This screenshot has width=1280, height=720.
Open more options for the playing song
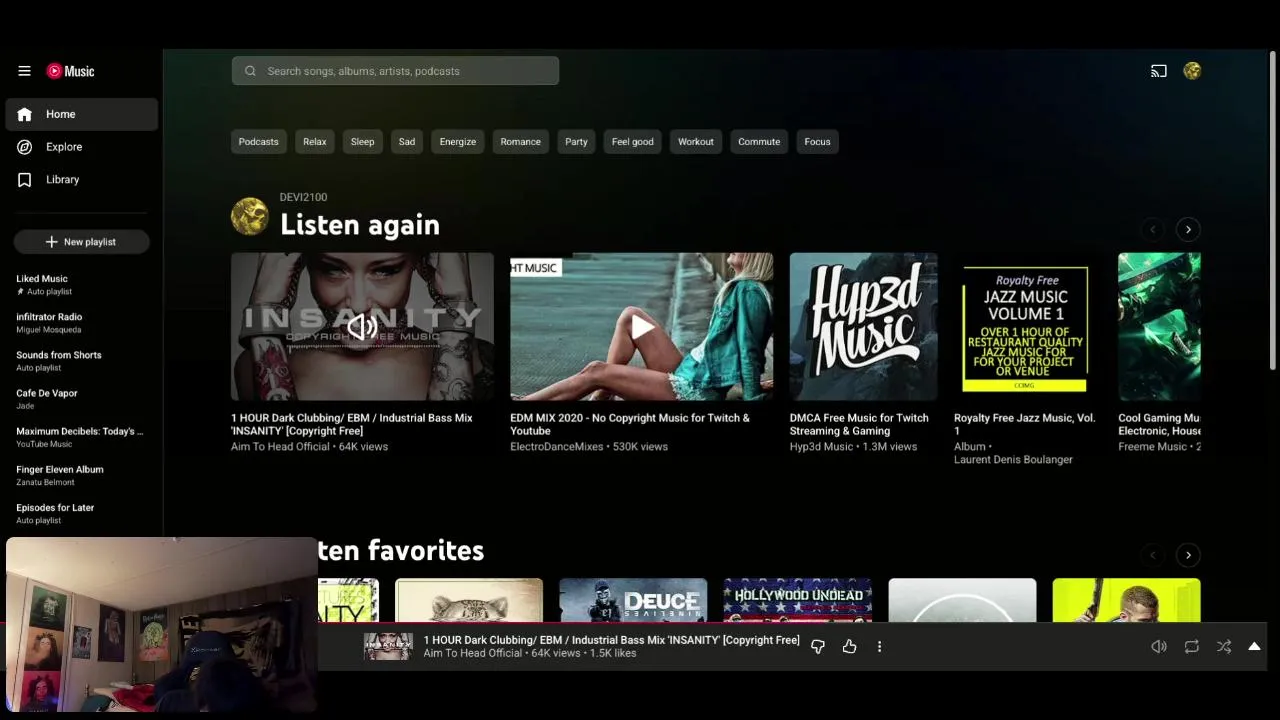[x=879, y=647]
